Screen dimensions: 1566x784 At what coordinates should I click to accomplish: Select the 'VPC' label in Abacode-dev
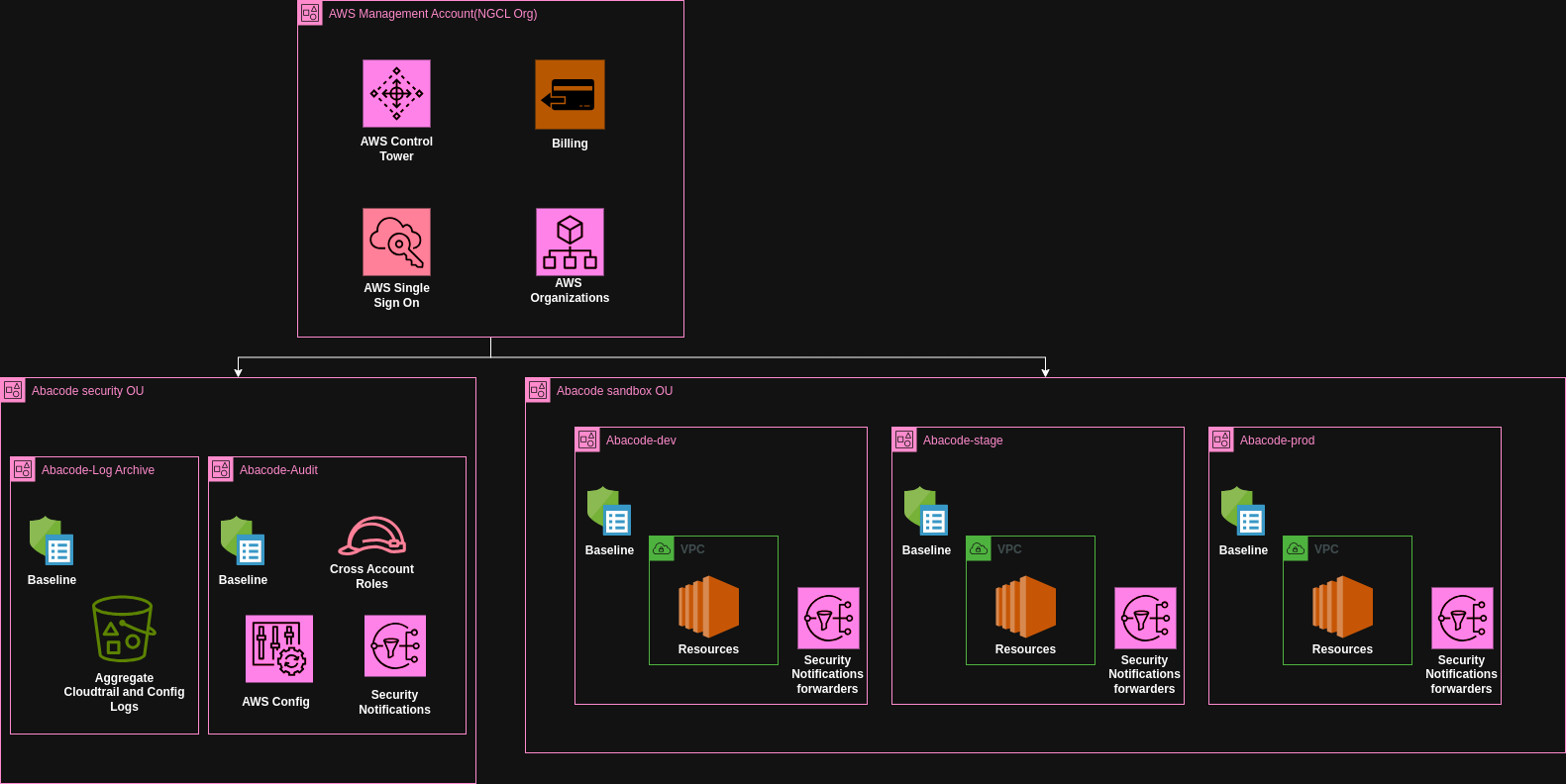click(692, 549)
